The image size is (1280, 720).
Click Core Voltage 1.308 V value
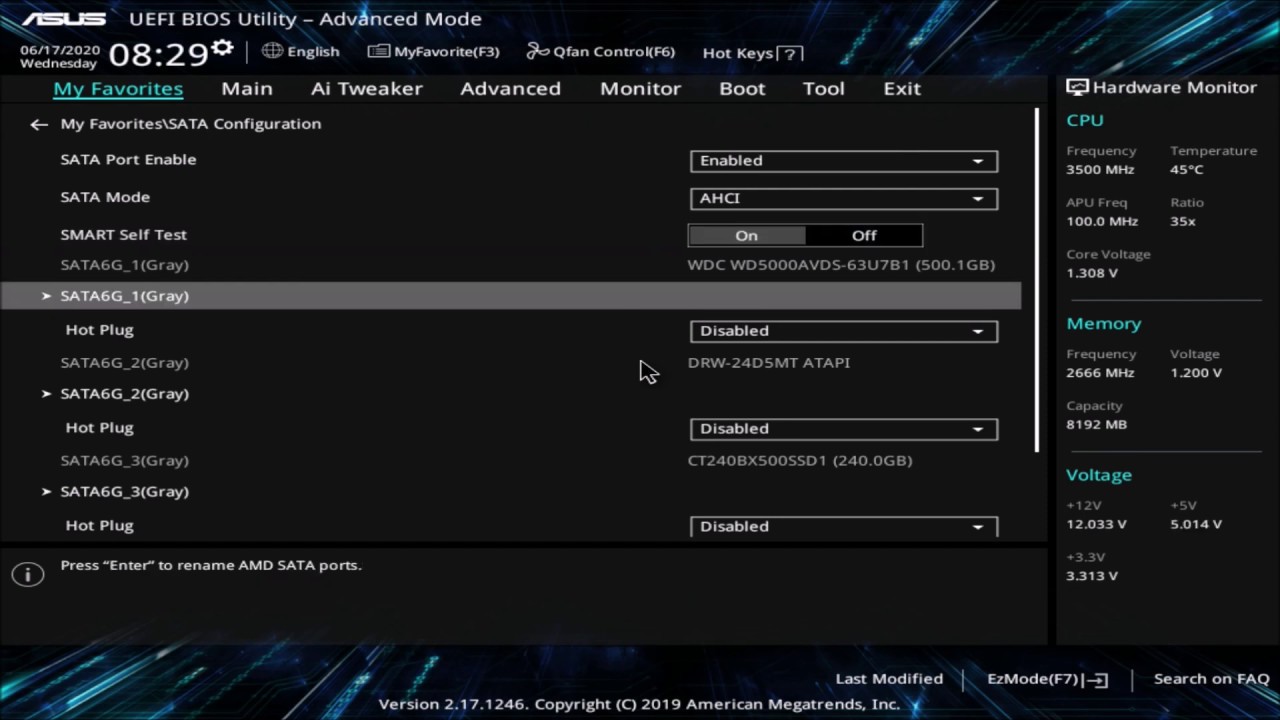click(1092, 273)
